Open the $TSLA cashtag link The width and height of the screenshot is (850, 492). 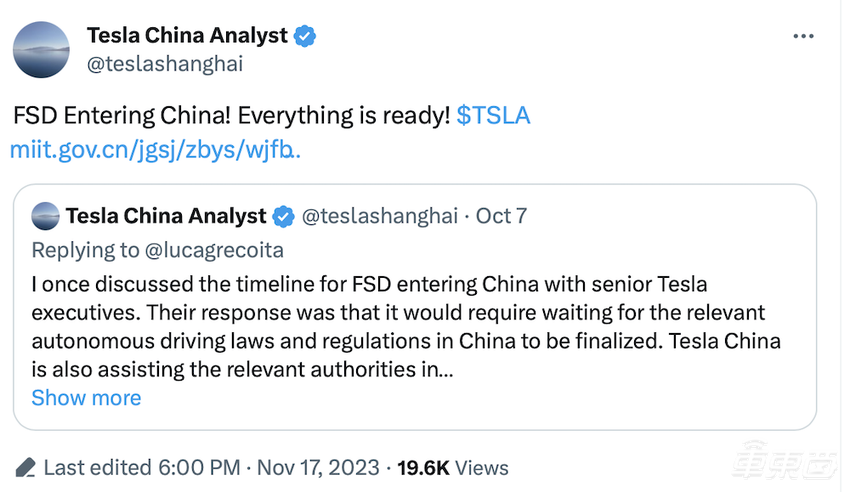pyautogui.click(x=493, y=116)
